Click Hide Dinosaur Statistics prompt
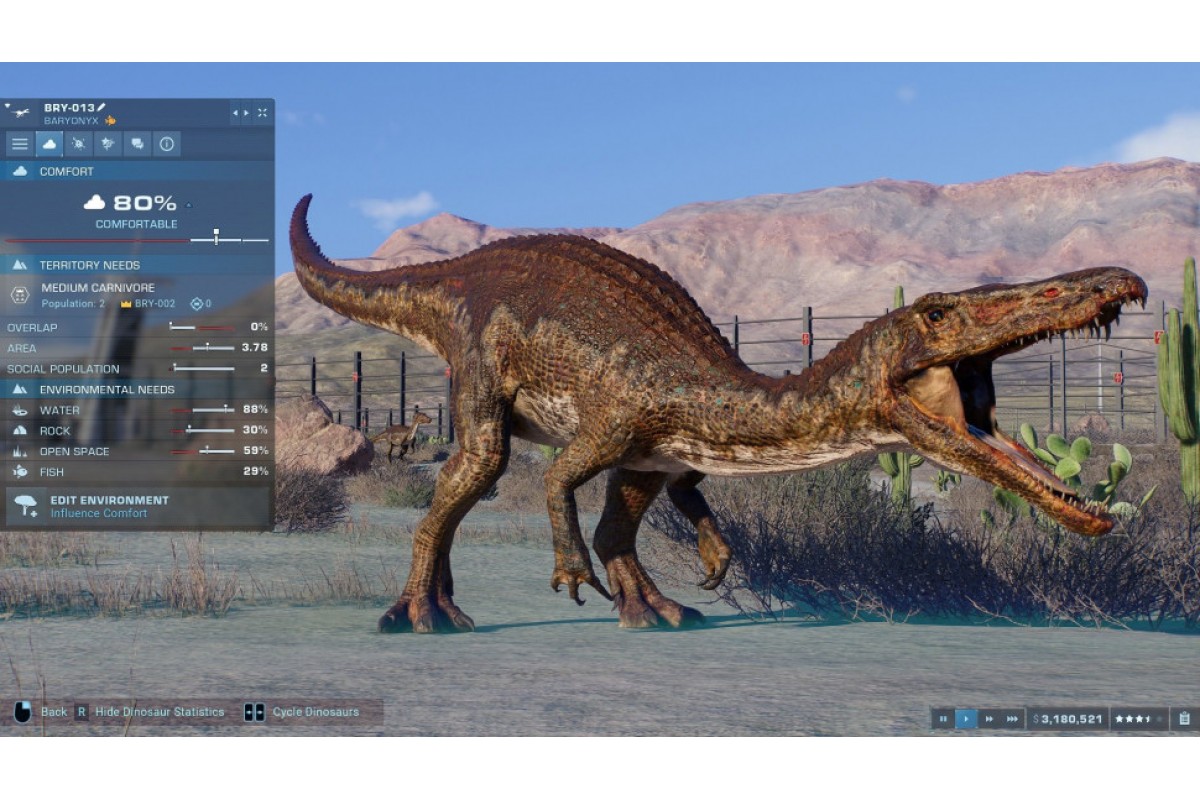The image size is (1200, 800). click(x=150, y=712)
